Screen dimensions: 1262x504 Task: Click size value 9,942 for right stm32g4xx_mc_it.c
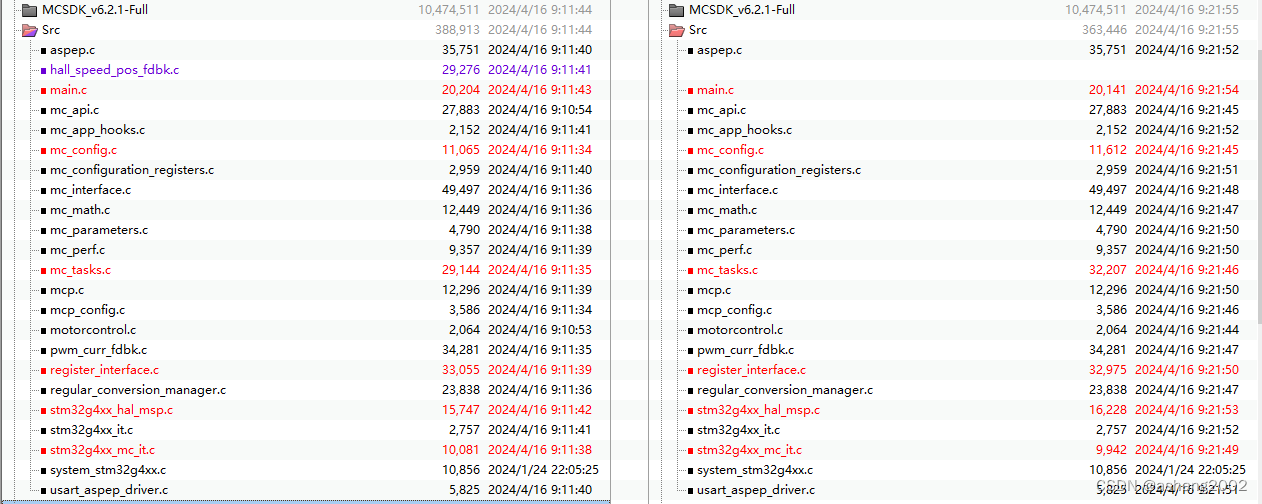click(1112, 450)
